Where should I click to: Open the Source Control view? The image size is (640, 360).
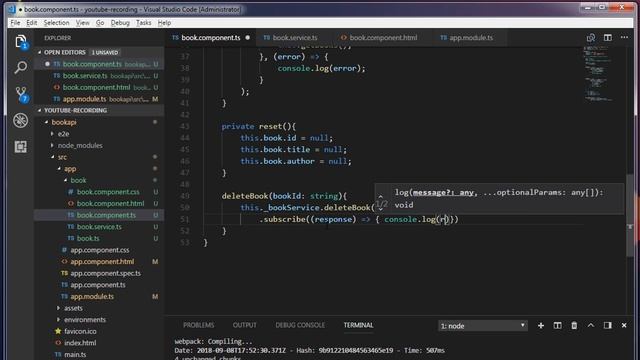[x=20, y=94]
